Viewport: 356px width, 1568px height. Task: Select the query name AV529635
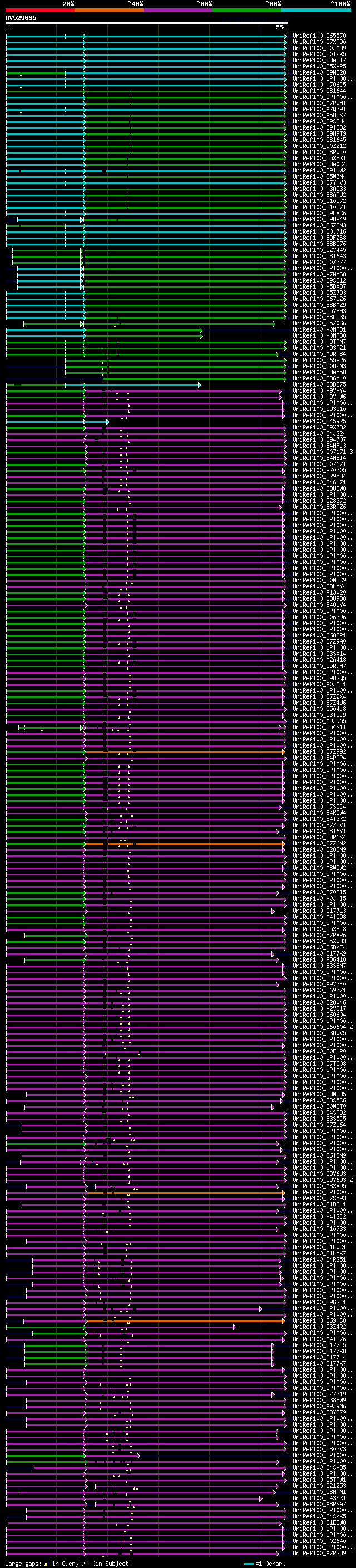pyautogui.click(x=21, y=18)
